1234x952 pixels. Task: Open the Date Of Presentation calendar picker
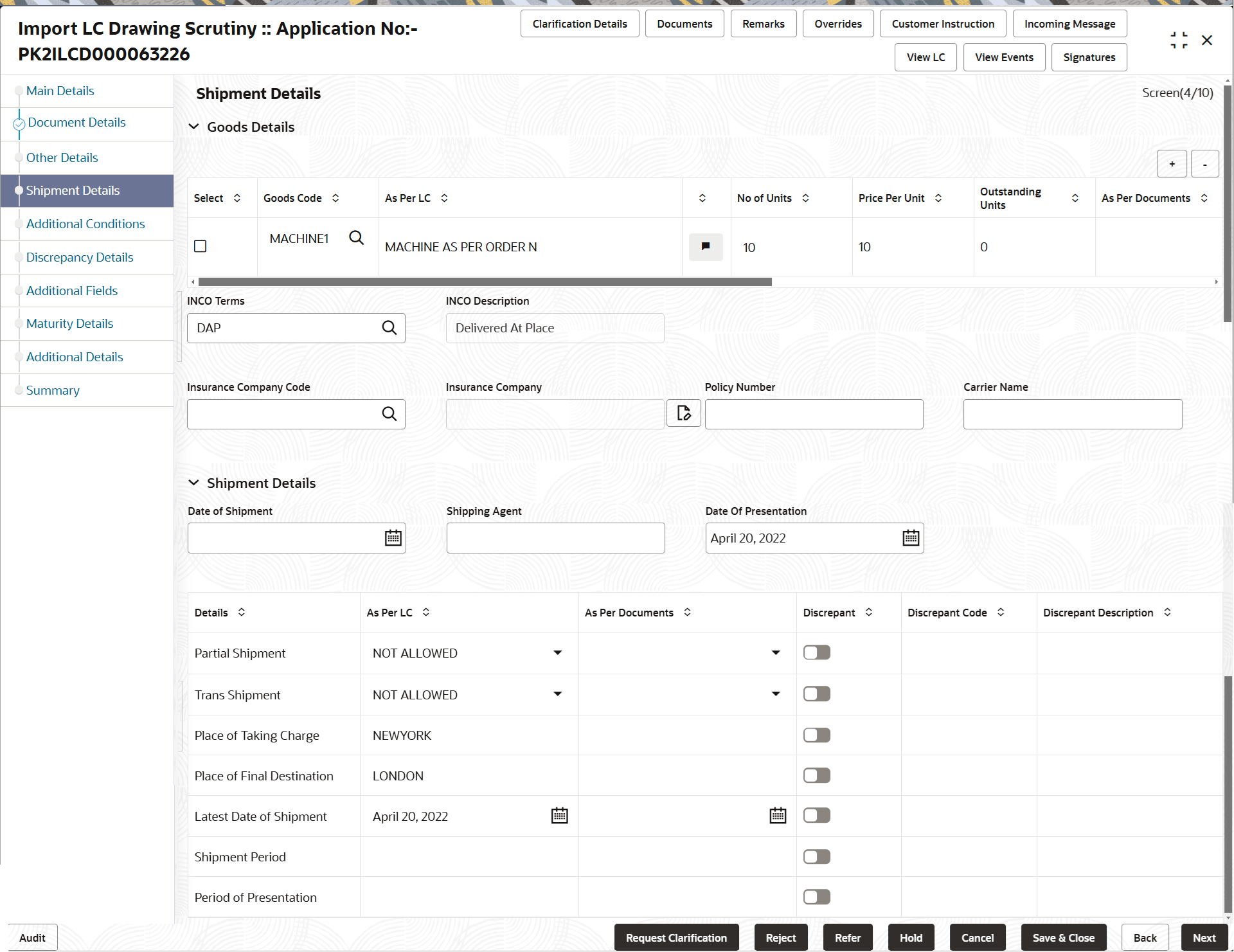[910, 537]
